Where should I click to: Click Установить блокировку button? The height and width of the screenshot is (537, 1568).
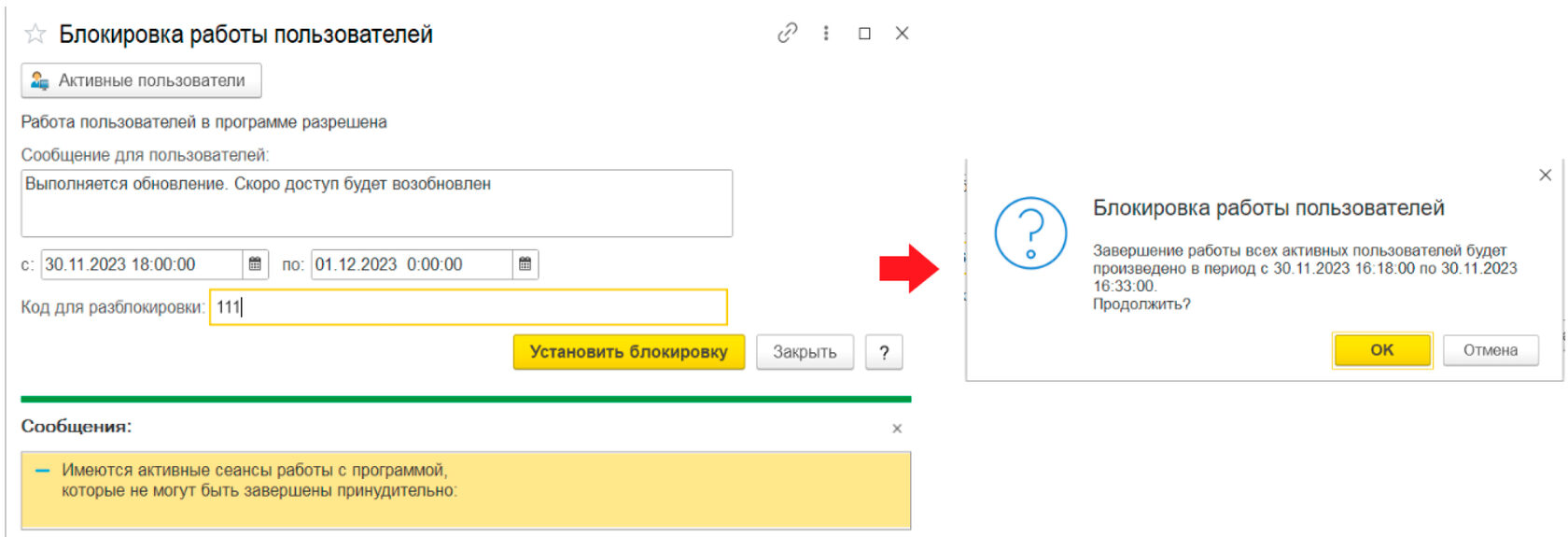pos(629,352)
